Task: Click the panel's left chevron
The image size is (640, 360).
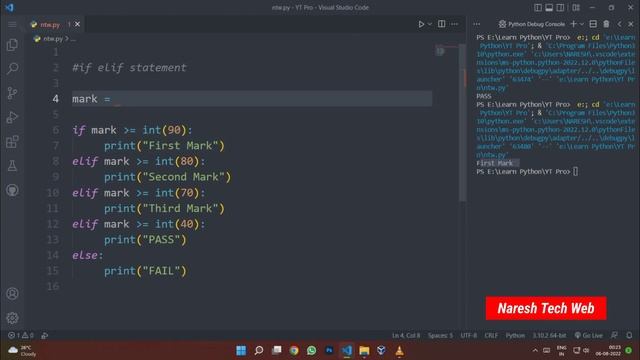Action: 620,24
